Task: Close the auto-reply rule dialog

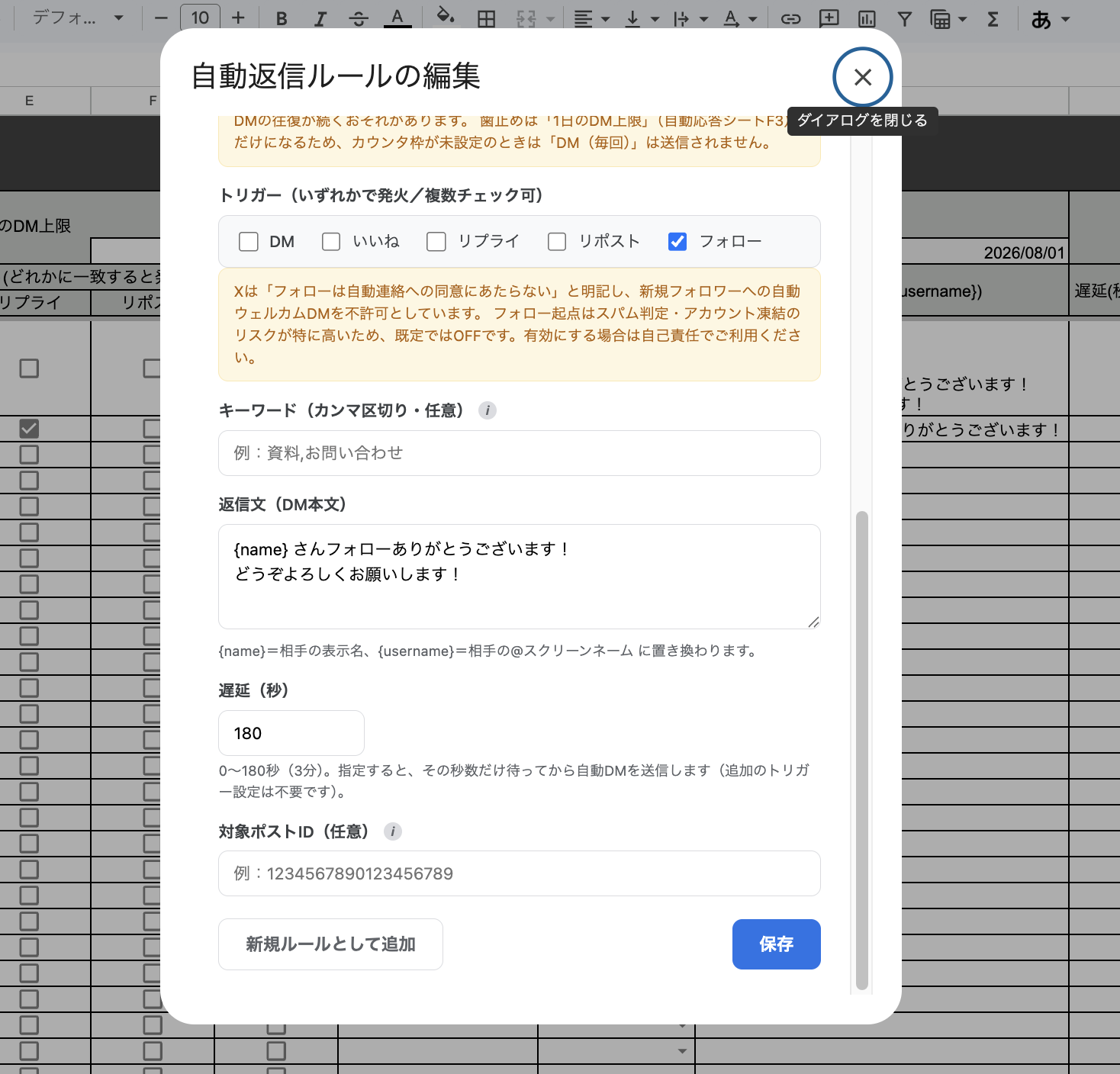Action: [x=863, y=77]
